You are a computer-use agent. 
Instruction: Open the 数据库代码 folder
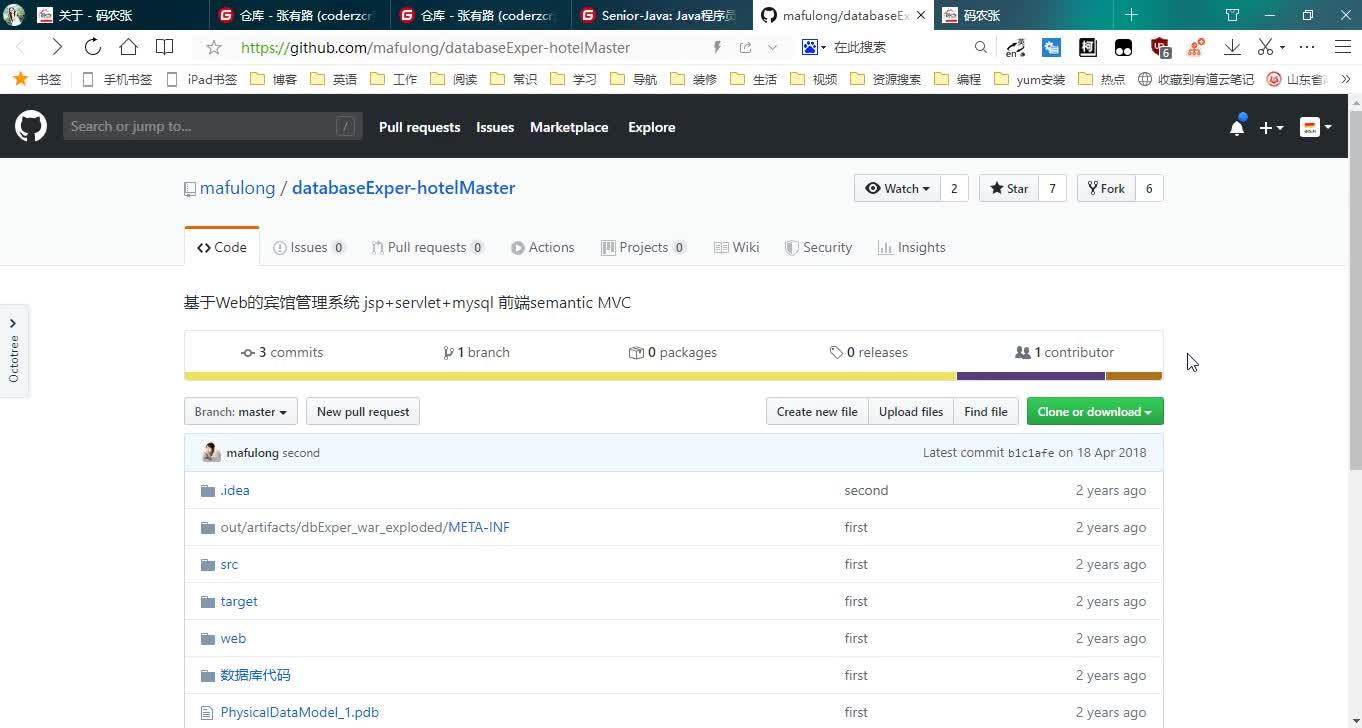click(255, 675)
